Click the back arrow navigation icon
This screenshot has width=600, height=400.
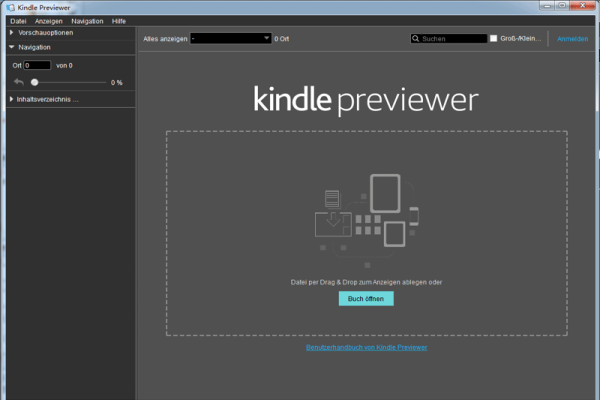(x=19, y=82)
